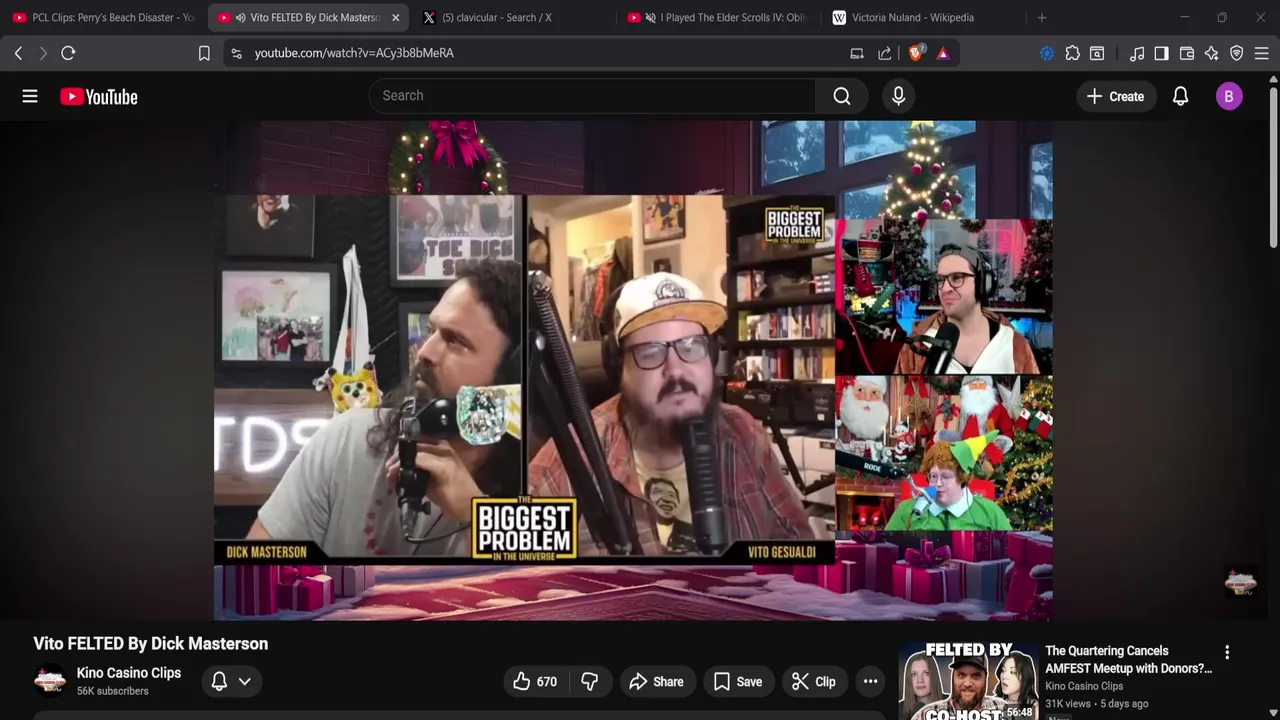The height and width of the screenshot is (720, 1280).
Task: Click the channel watermark in player corner
Action: pyautogui.click(x=1241, y=582)
